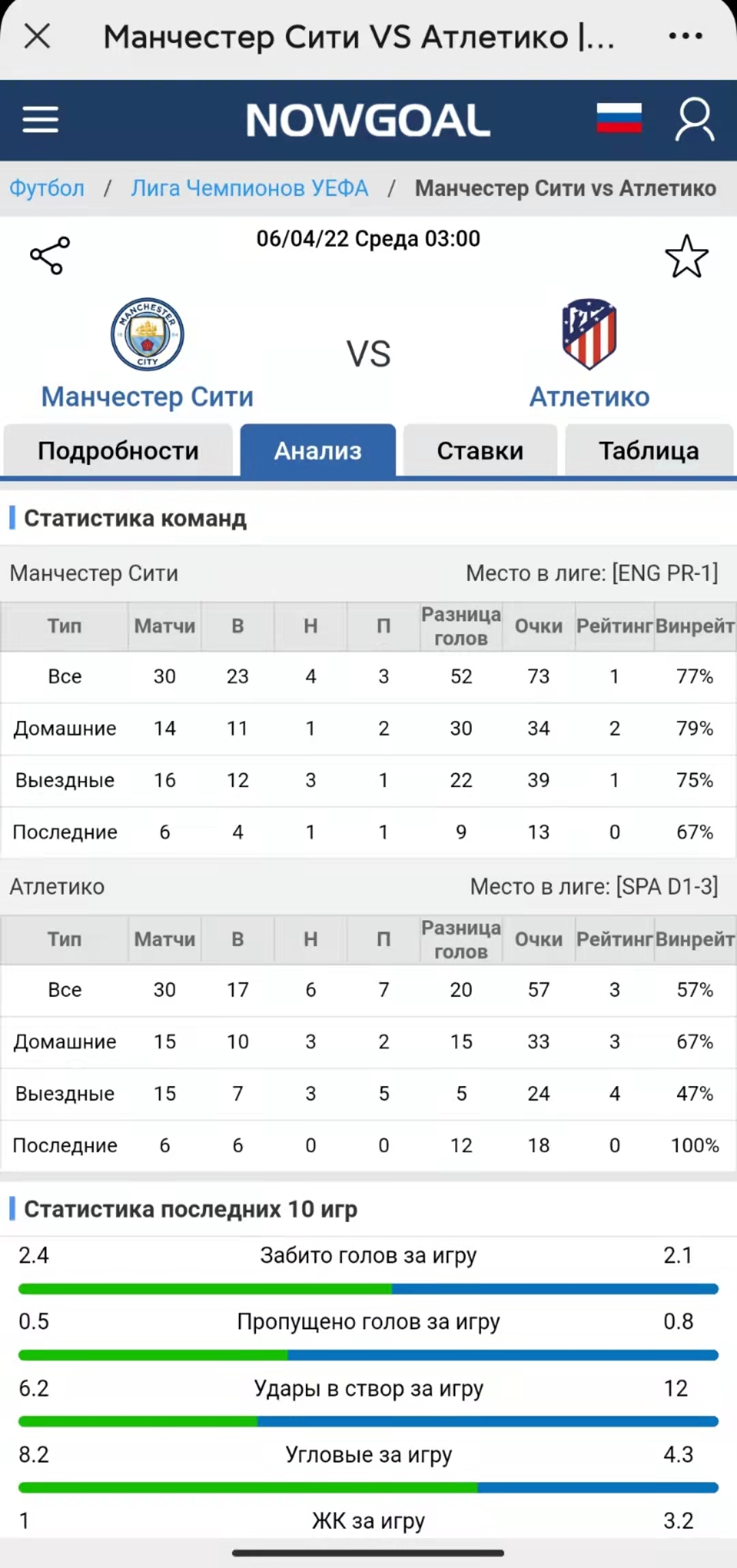Open the user profile icon
This screenshot has width=737, height=1568.
coord(695,119)
